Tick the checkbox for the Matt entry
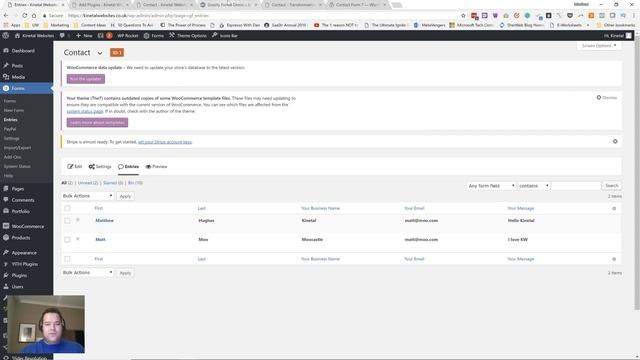 (67, 240)
